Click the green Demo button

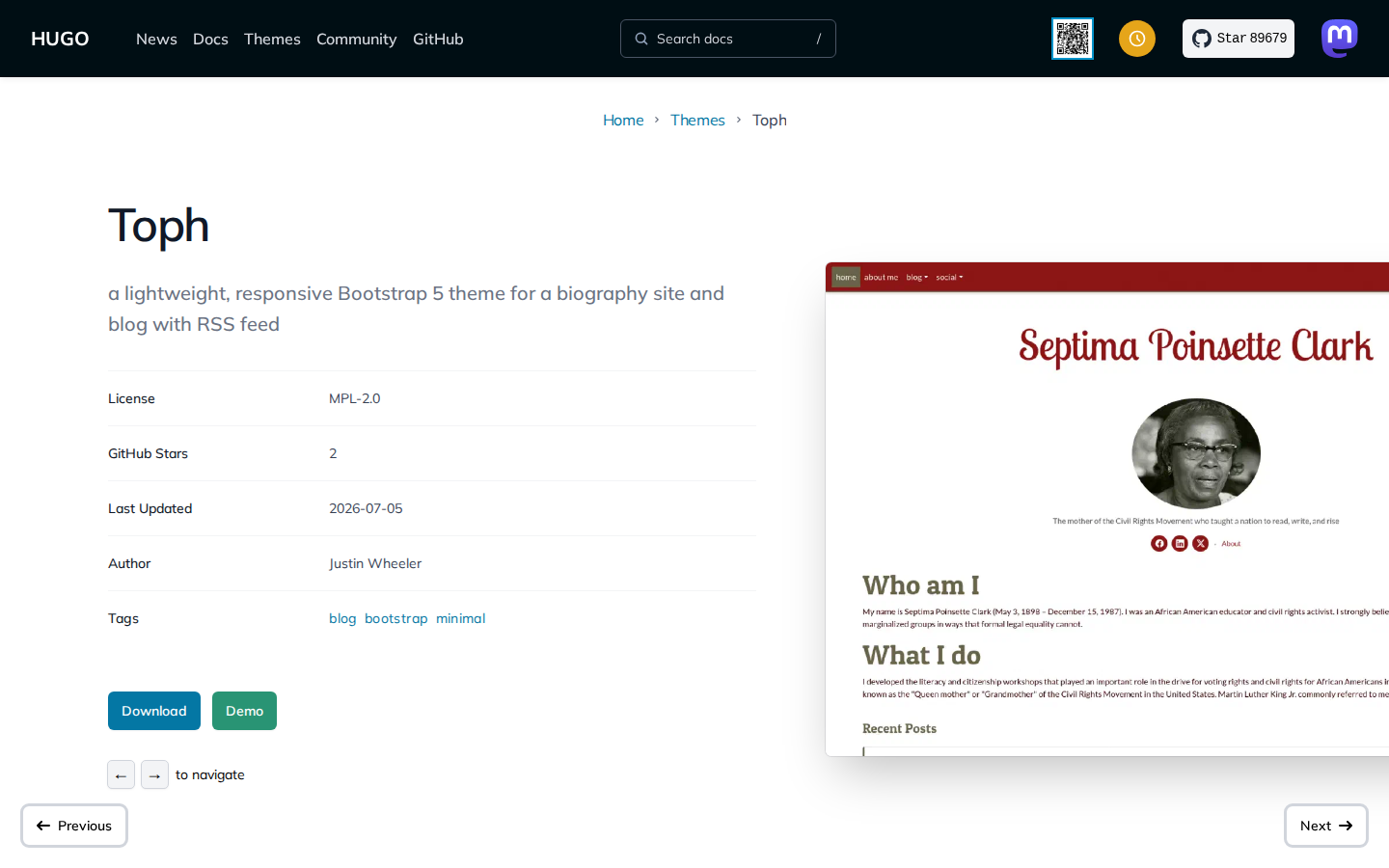pos(244,711)
